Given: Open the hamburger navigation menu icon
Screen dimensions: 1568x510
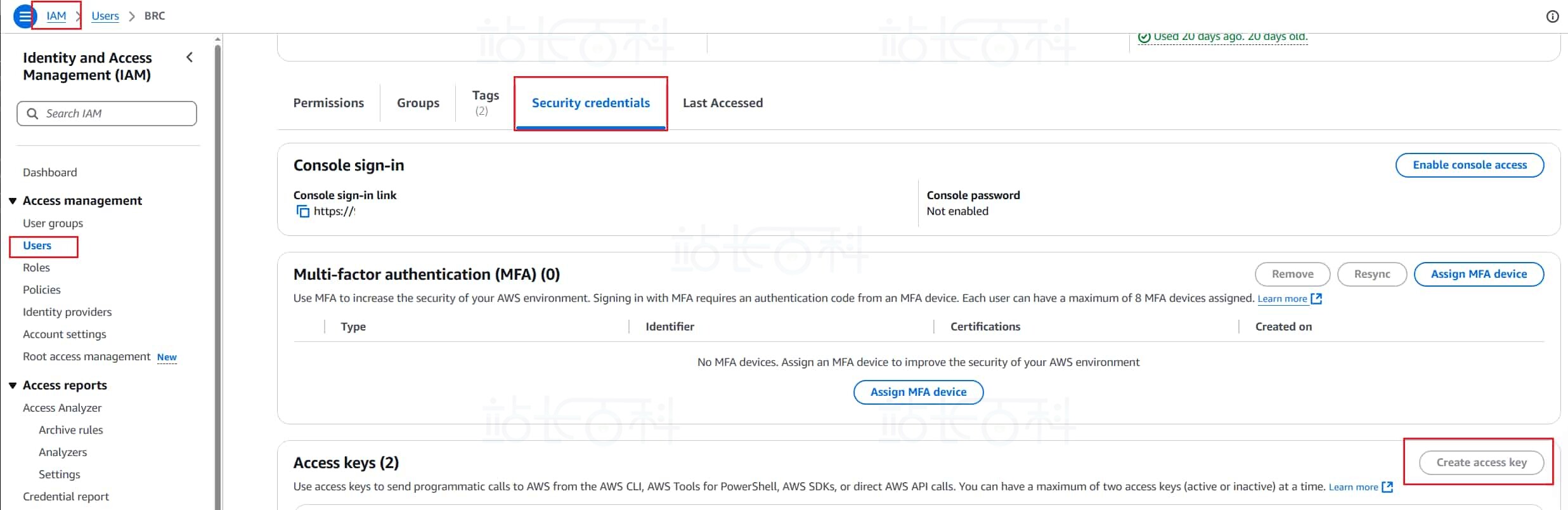Looking at the screenshot, I should click(x=24, y=16).
